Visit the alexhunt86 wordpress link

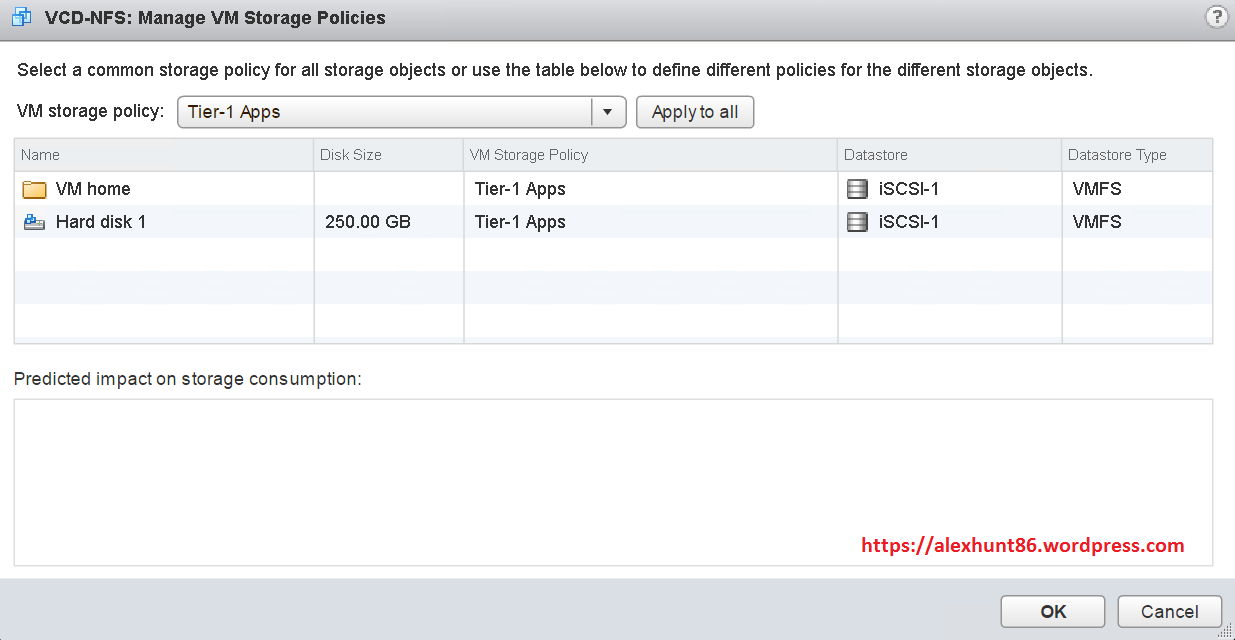point(1024,545)
